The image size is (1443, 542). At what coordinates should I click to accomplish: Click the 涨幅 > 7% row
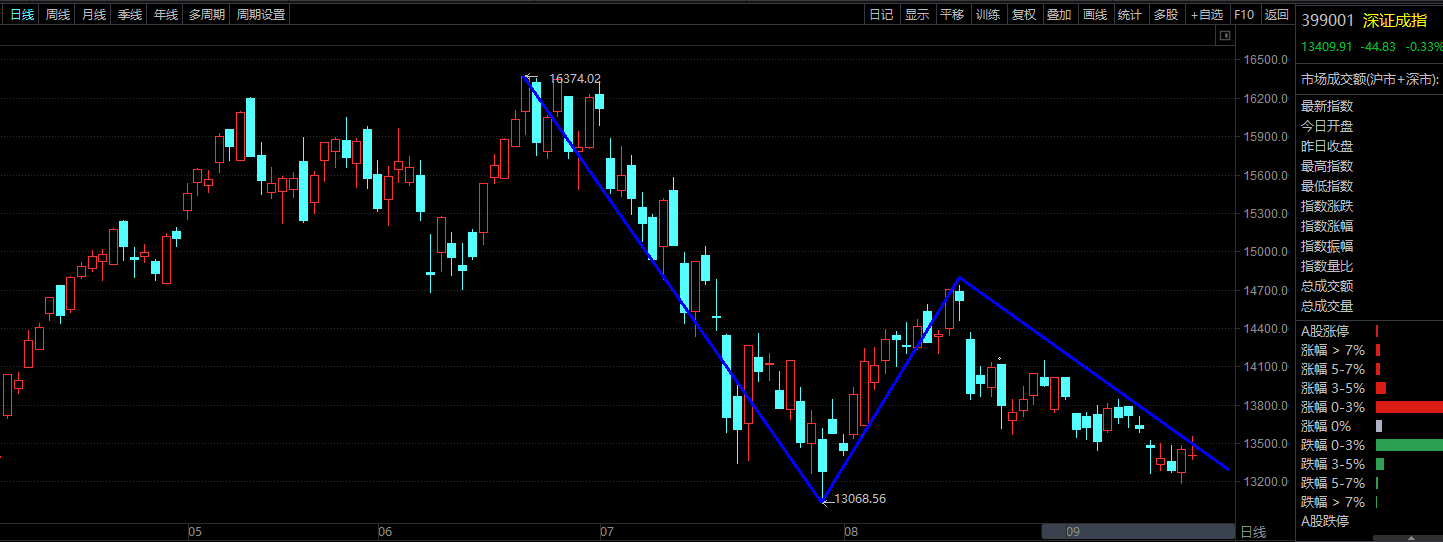1370,350
